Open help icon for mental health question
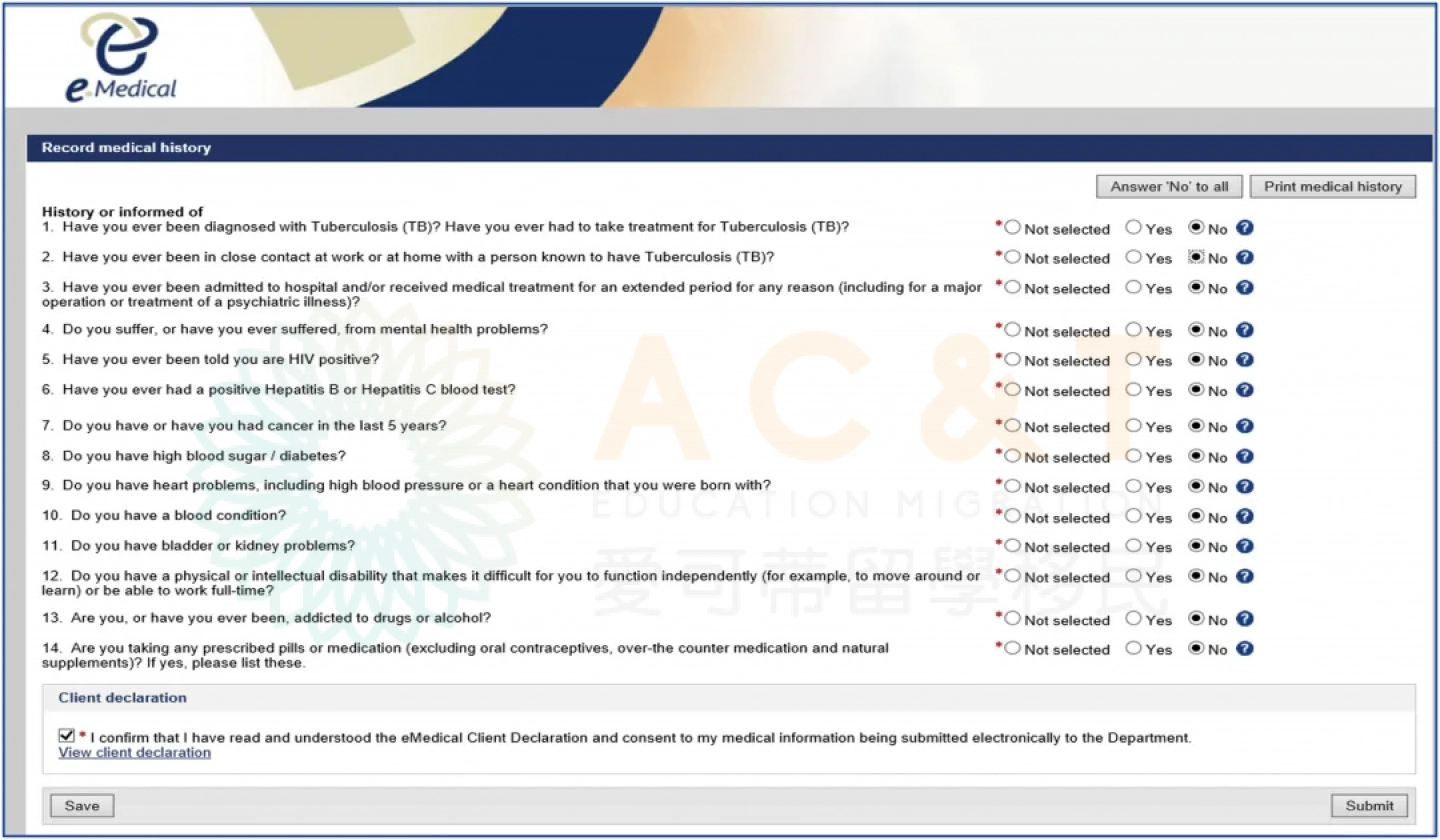The width and height of the screenshot is (1440, 840). 1244,330
